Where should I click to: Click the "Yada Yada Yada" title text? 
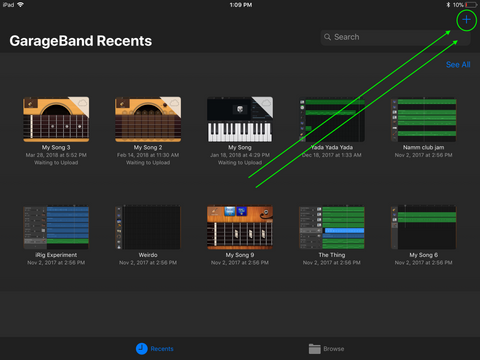[x=332, y=147]
